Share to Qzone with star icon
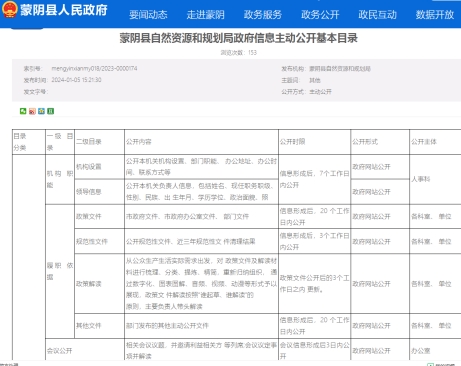Viewport: 461px width, 366px height. coord(41,111)
